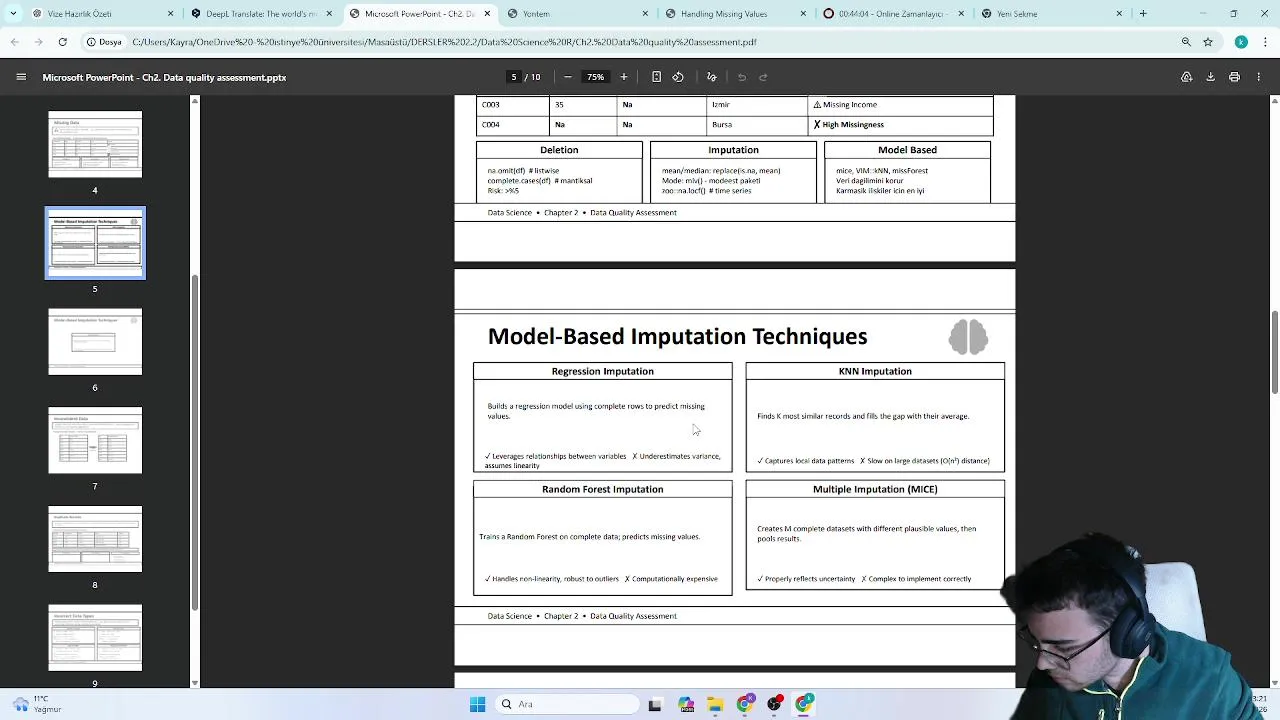
Task: Open weather widget showing Yağmur
Action: [x=37, y=704]
